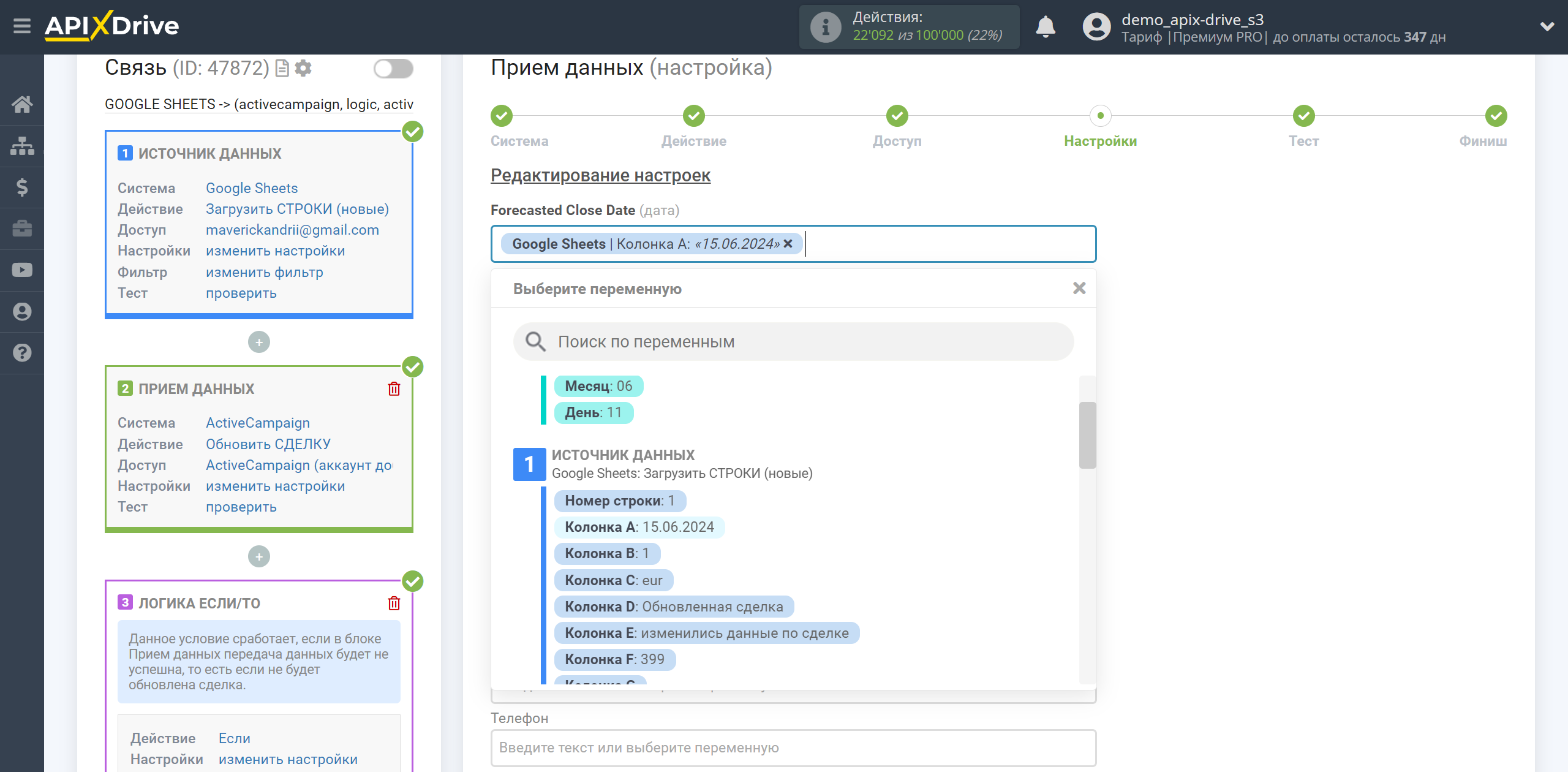Select variable Колонка D: Обновленная сделка
1568x772 pixels.
click(674, 607)
